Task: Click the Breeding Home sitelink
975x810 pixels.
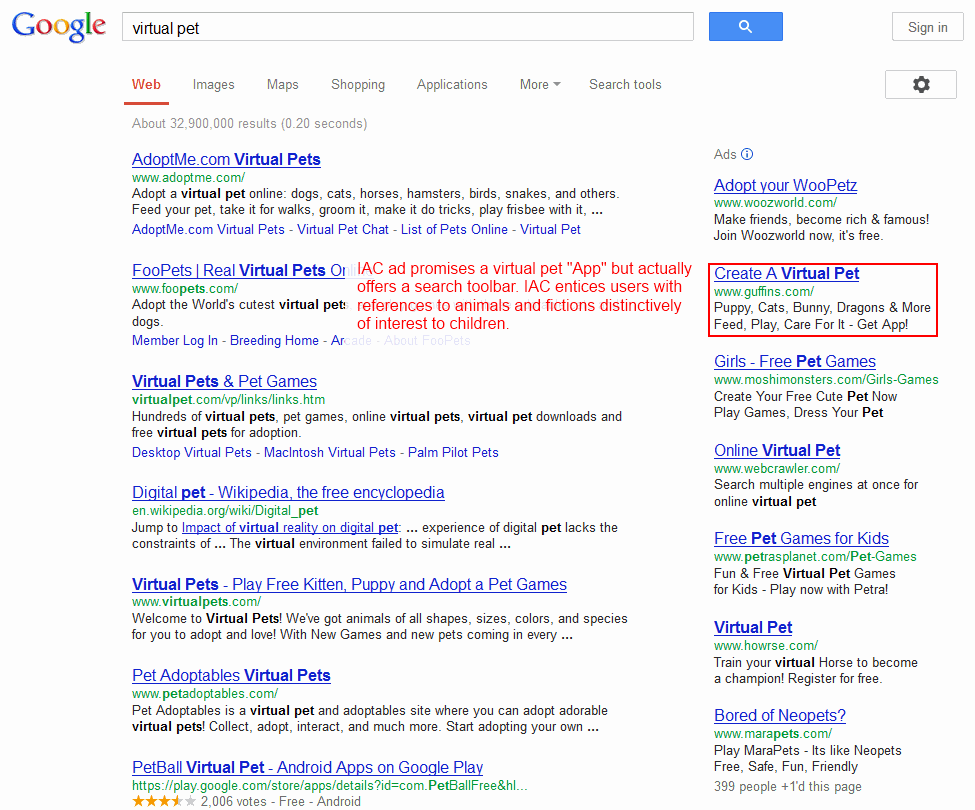Action: 274,341
